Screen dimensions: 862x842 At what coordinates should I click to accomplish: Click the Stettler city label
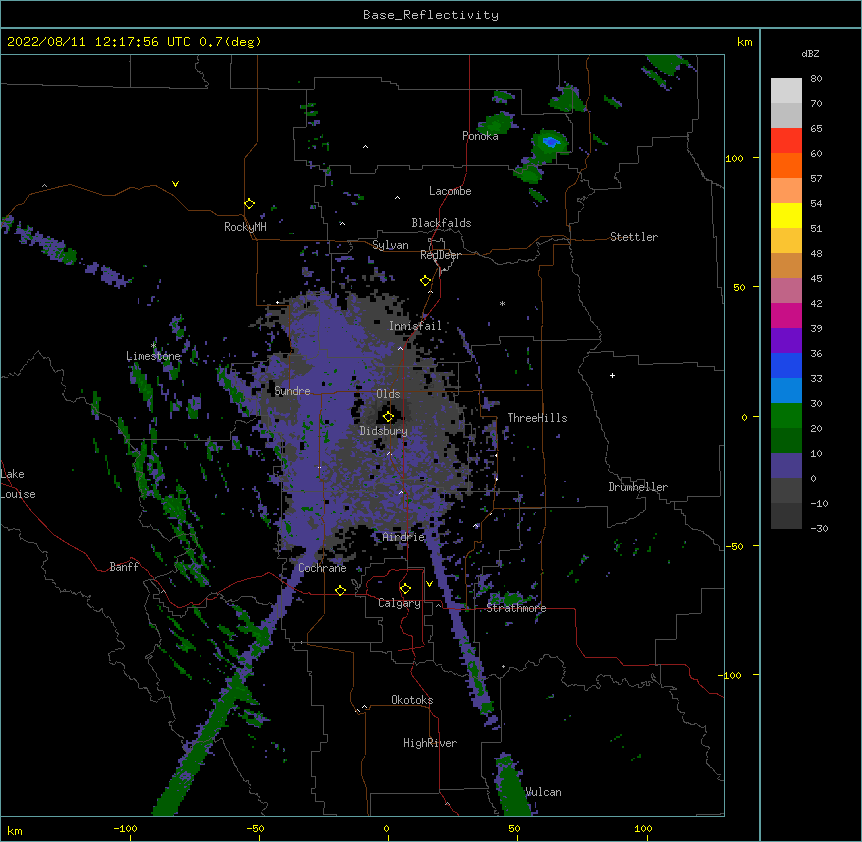634,237
